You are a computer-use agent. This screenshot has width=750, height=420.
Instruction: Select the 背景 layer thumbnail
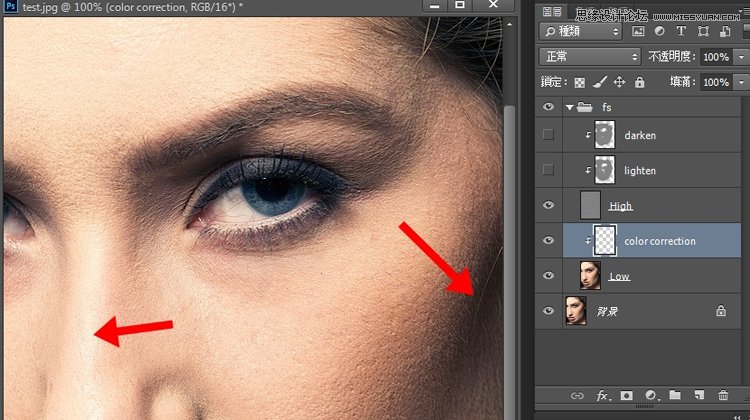pos(576,311)
